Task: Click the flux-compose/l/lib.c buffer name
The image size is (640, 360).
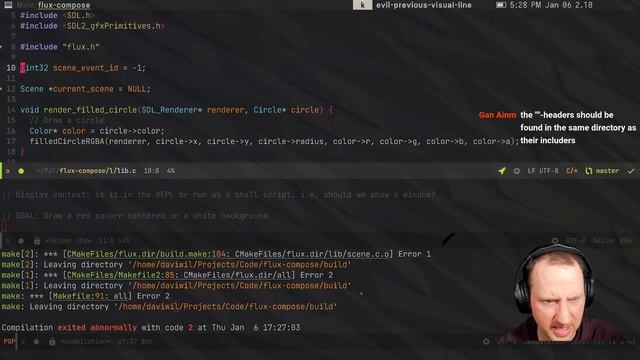Action: pyautogui.click(x=98, y=171)
